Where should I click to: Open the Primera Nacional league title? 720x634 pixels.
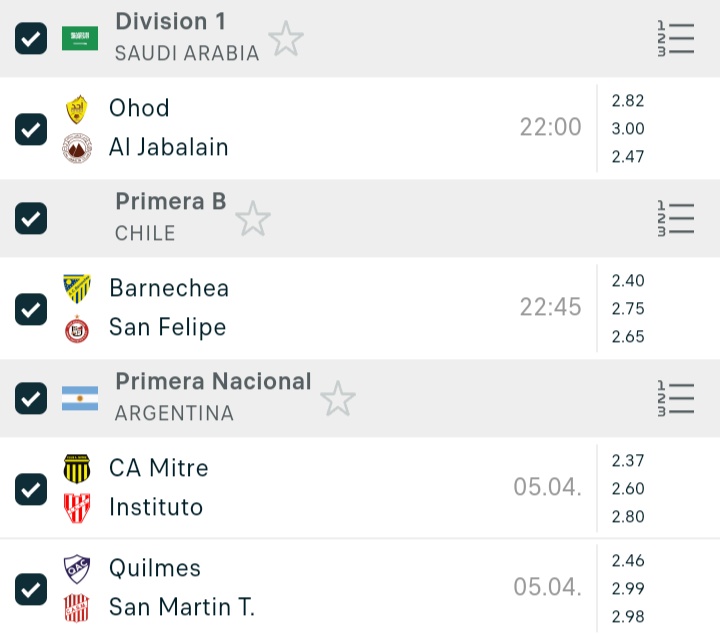(213, 382)
